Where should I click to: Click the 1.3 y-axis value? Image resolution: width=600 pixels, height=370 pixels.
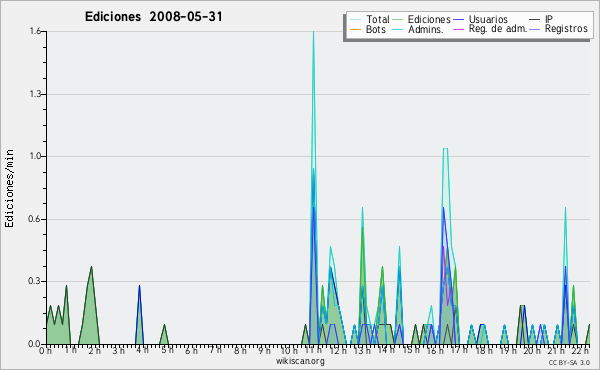point(35,94)
